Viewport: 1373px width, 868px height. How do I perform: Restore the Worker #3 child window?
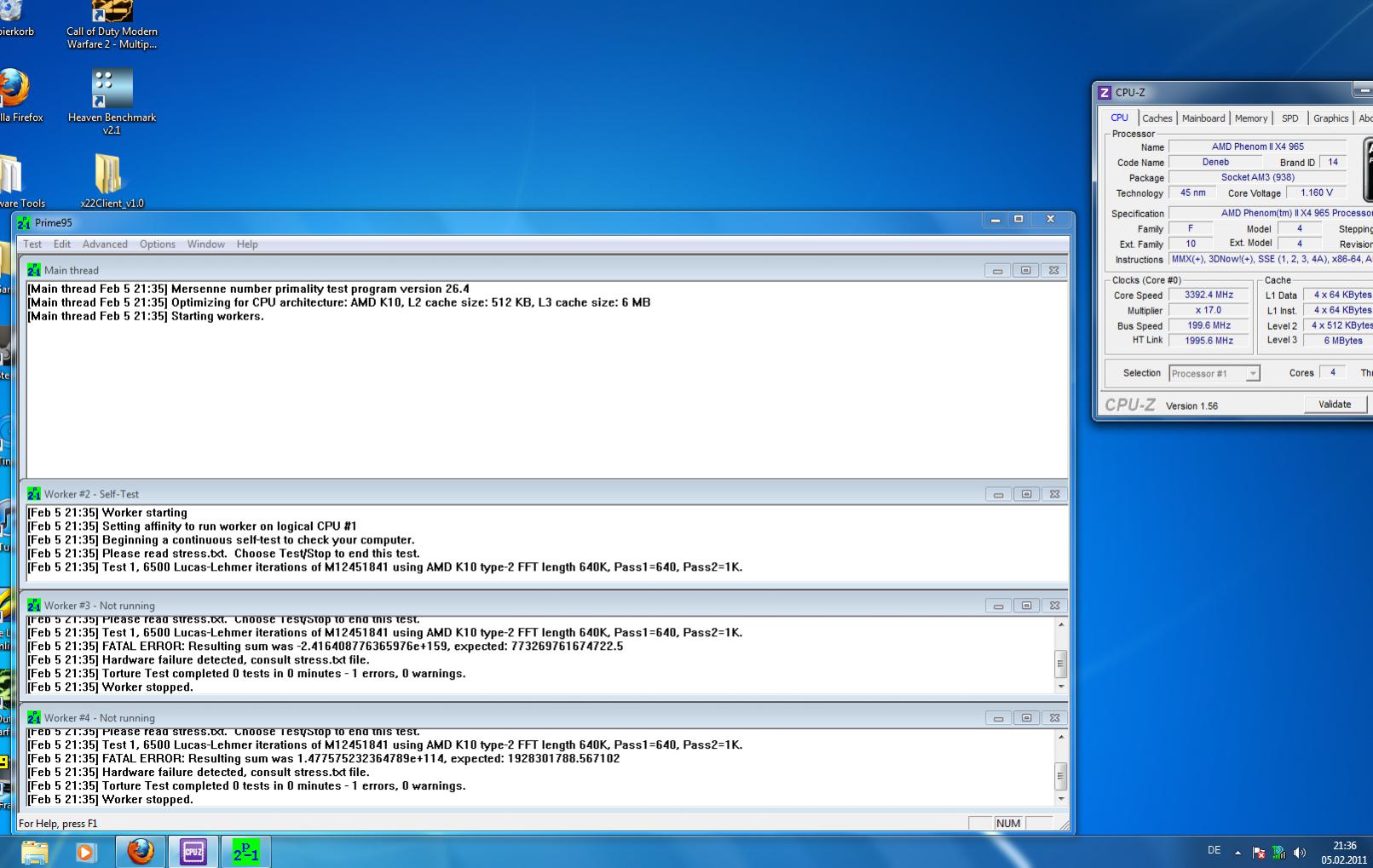click(1026, 606)
